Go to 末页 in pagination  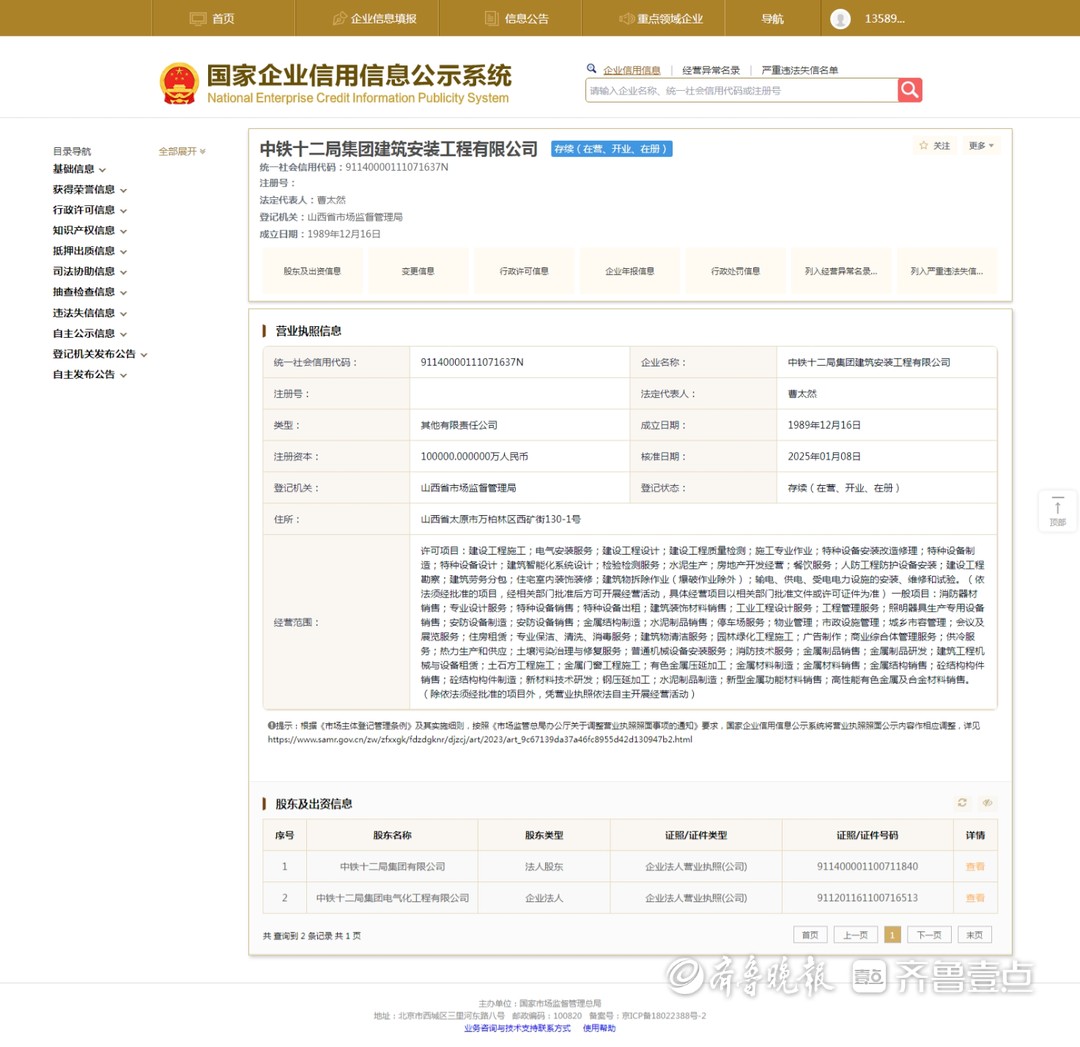click(x=974, y=935)
